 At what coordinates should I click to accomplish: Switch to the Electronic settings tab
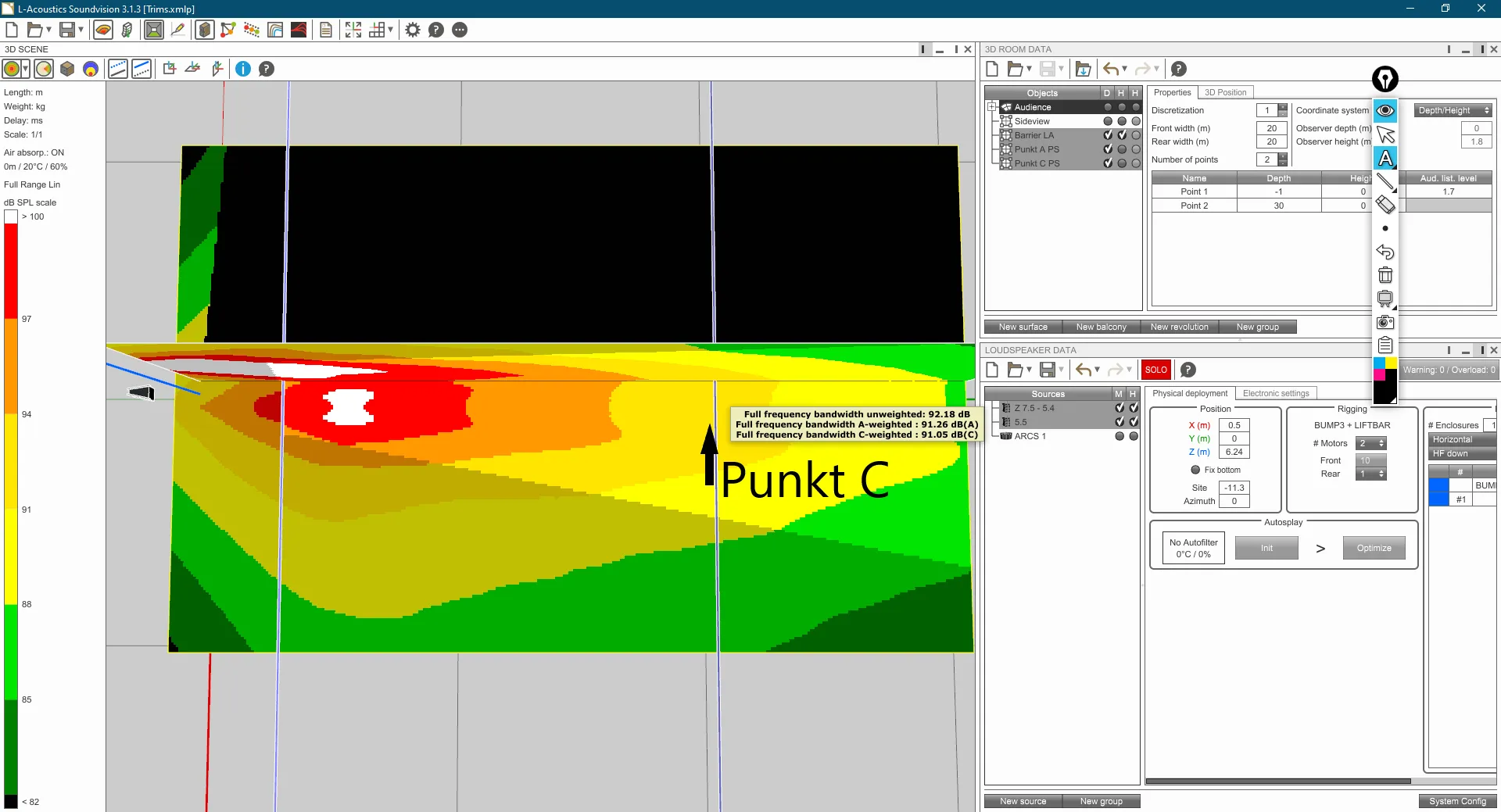pos(1276,393)
